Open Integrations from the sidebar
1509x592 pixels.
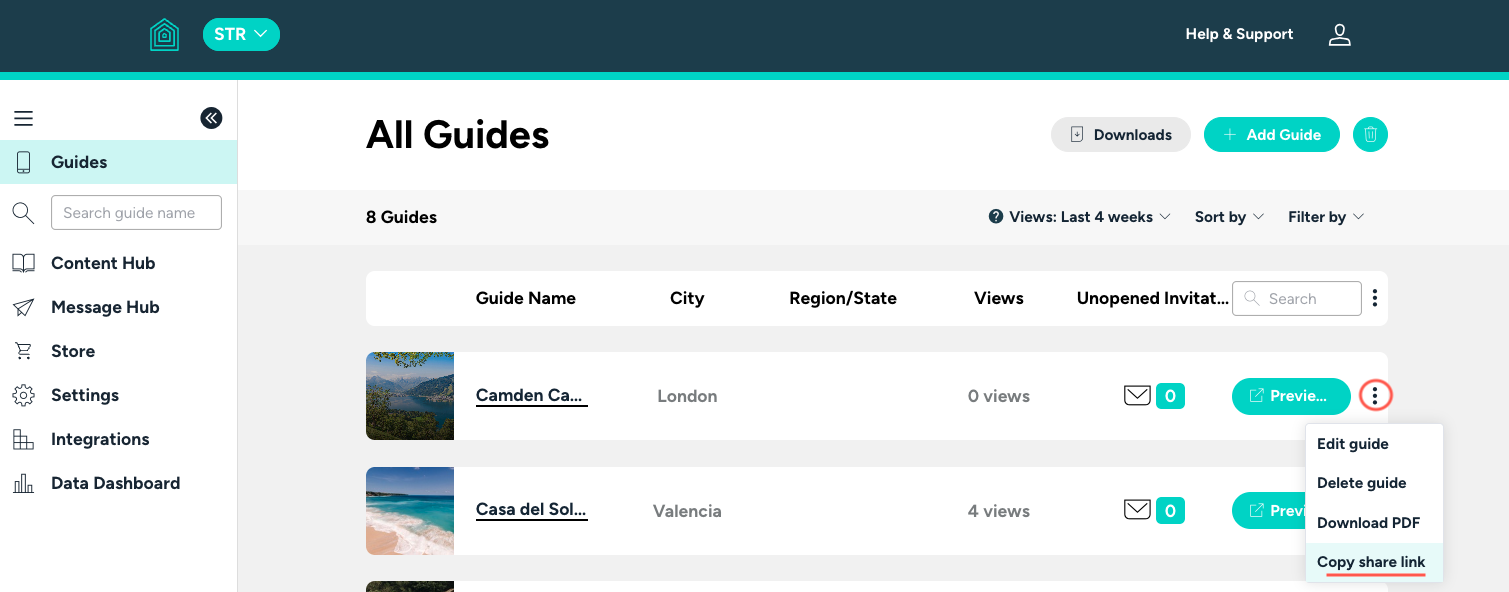(x=100, y=439)
